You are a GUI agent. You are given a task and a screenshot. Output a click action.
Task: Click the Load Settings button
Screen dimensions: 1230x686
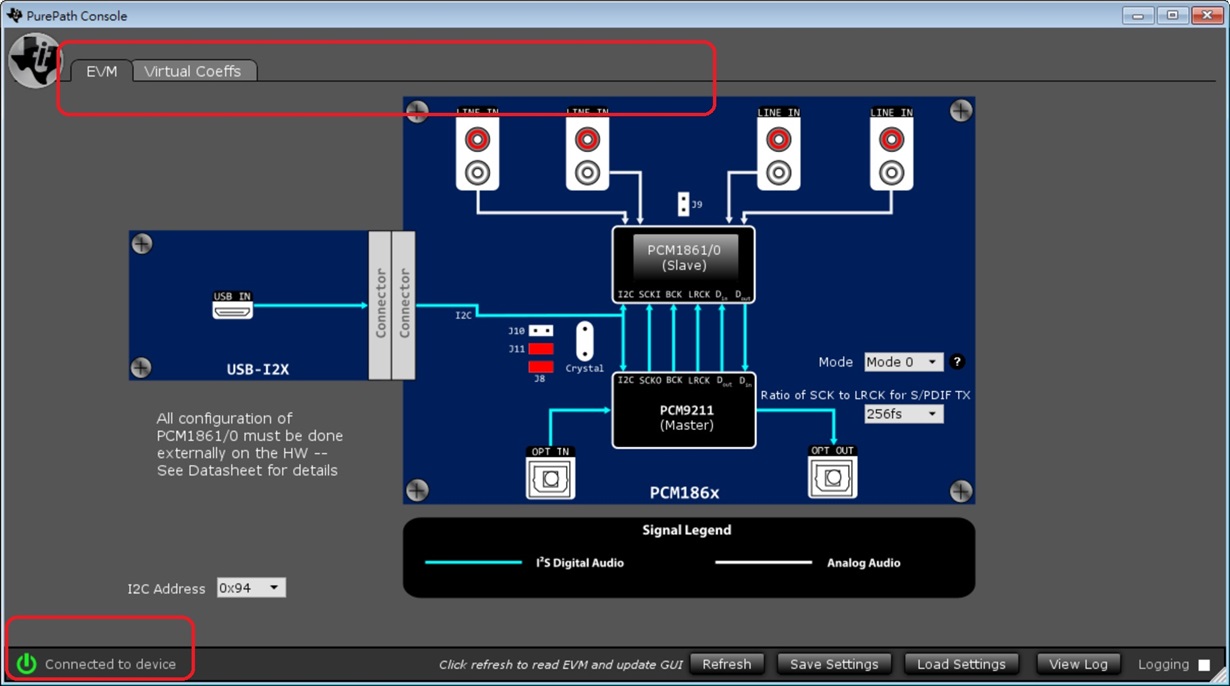pos(961,664)
